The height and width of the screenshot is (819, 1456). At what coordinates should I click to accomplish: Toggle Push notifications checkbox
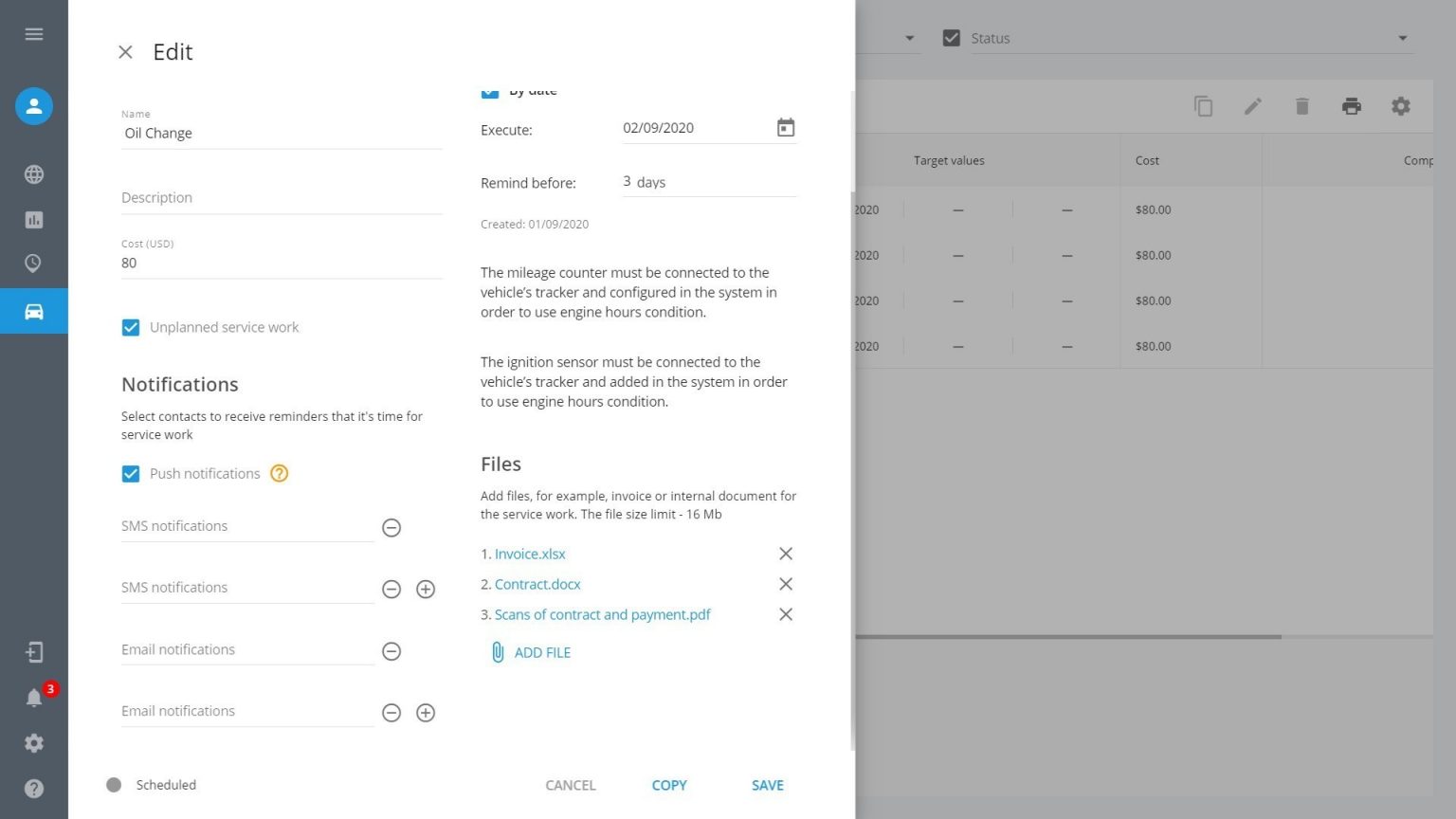click(x=131, y=474)
